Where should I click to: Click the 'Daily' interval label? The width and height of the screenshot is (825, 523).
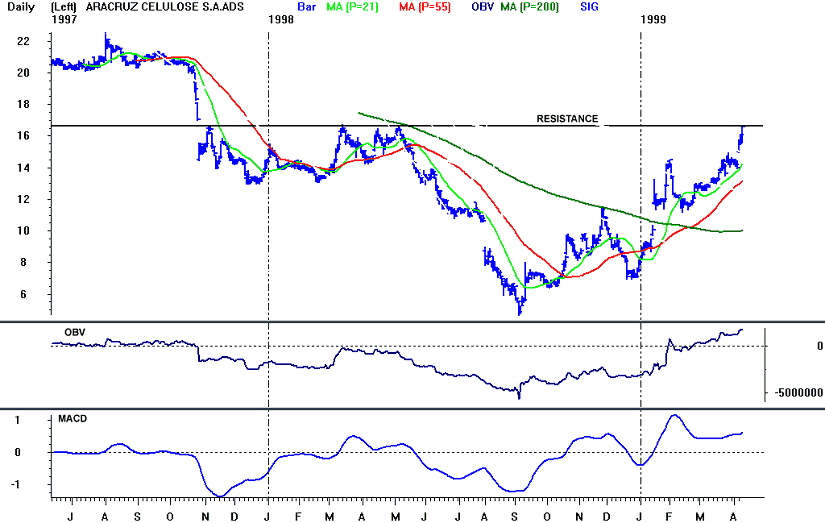coord(21,7)
